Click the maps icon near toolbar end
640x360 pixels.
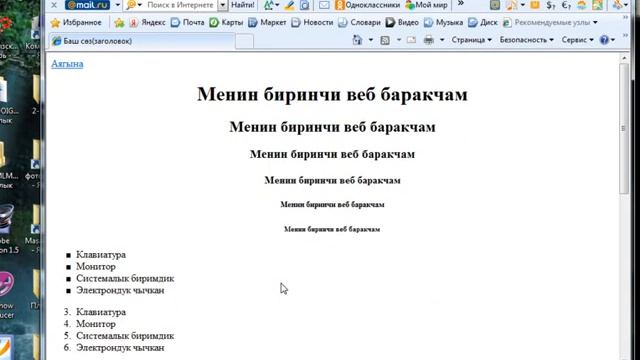click(598, 5)
